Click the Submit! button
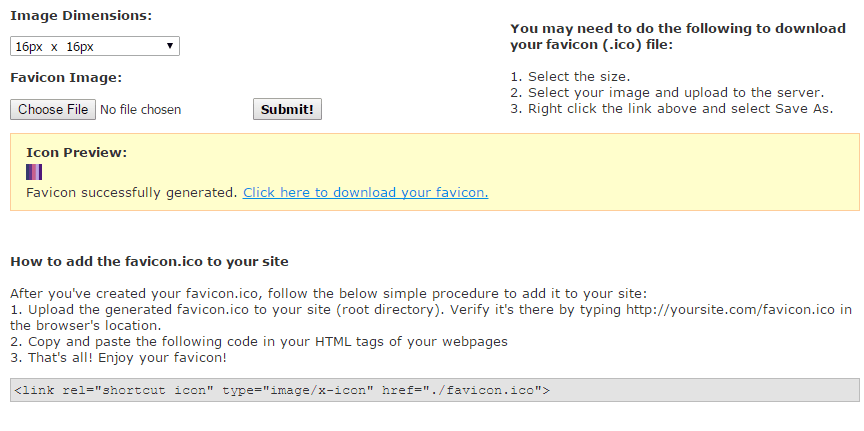This screenshot has width=864, height=431. (287, 110)
